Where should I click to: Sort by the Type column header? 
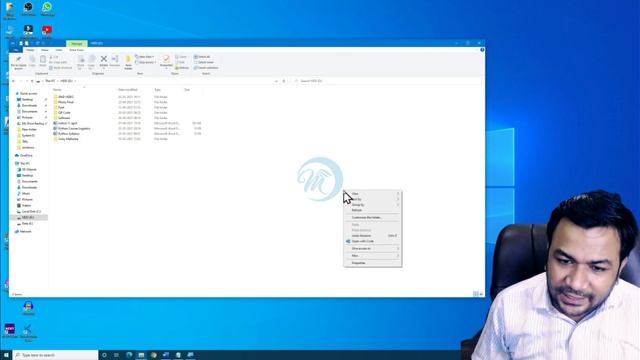[x=157, y=89]
